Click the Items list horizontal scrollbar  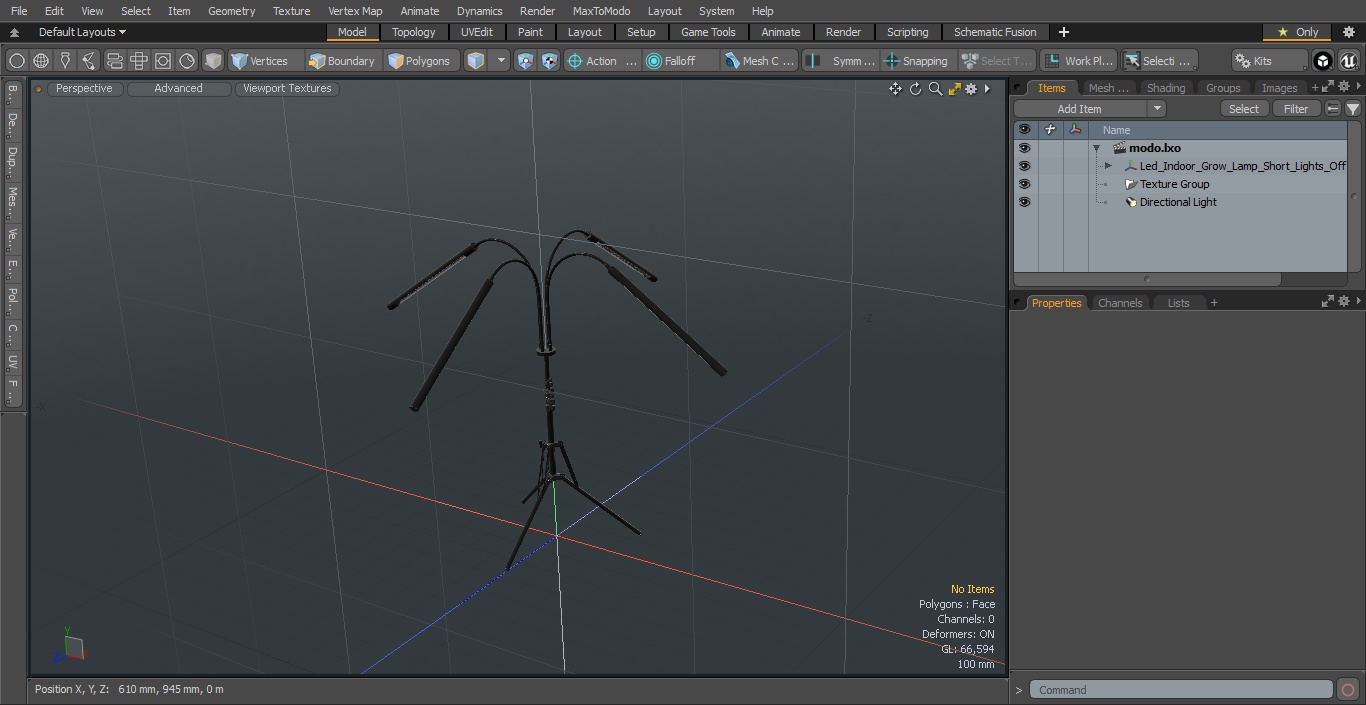(x=1146, y=279)
